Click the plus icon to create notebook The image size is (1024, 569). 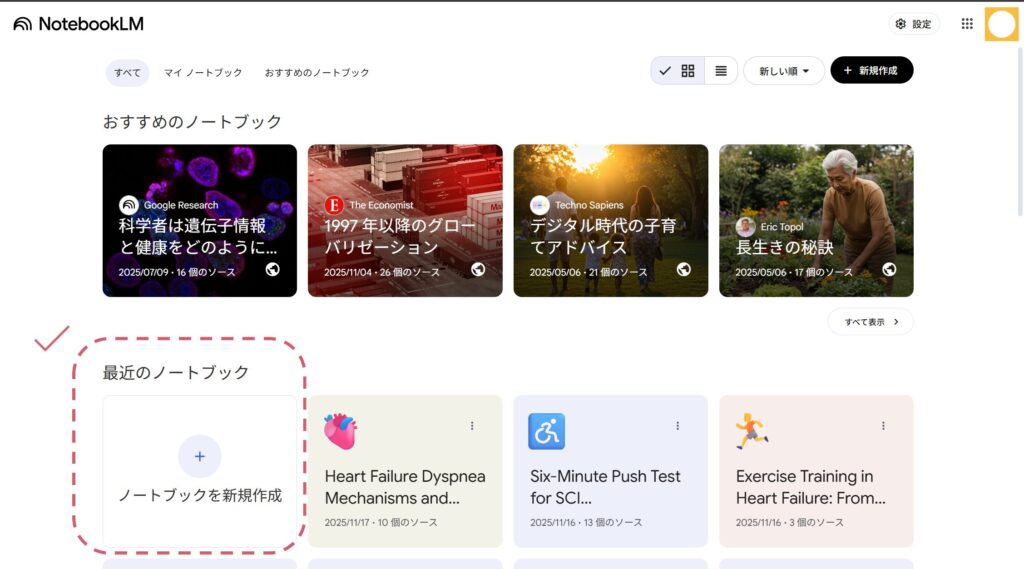(199, 456)
